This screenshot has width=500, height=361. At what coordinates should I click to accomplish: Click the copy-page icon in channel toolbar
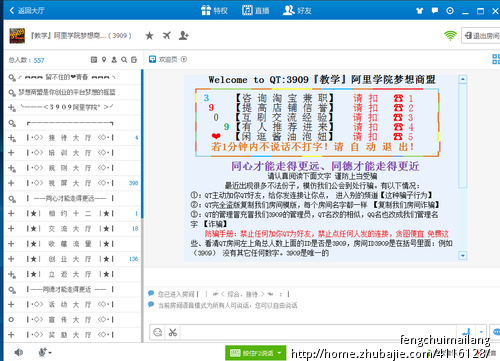pos(134,60)
